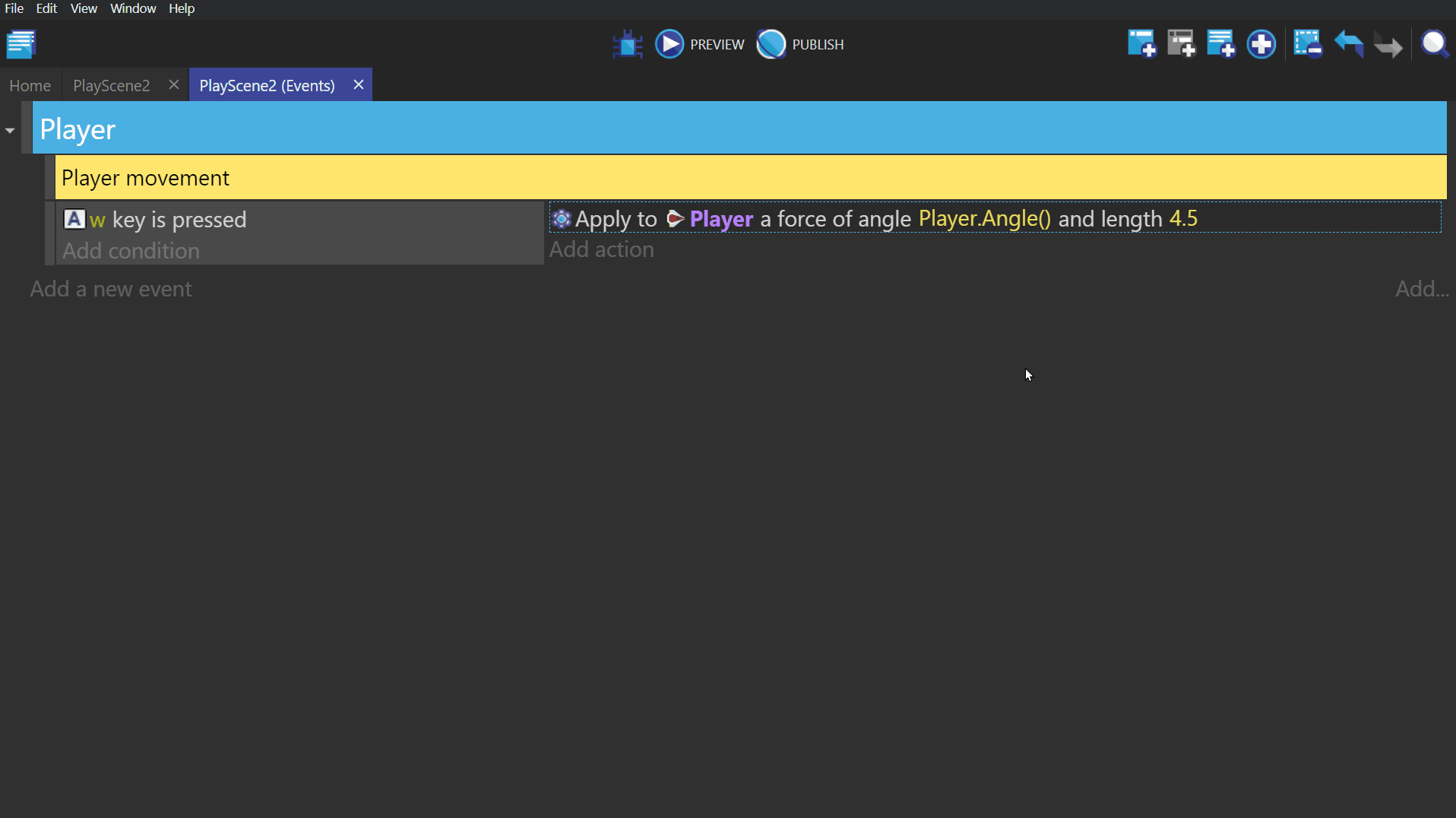Switch to the PlayScene2 scene tab
Image resolution: width=1456 pixels, height=818 pixels.
[111, 85]
